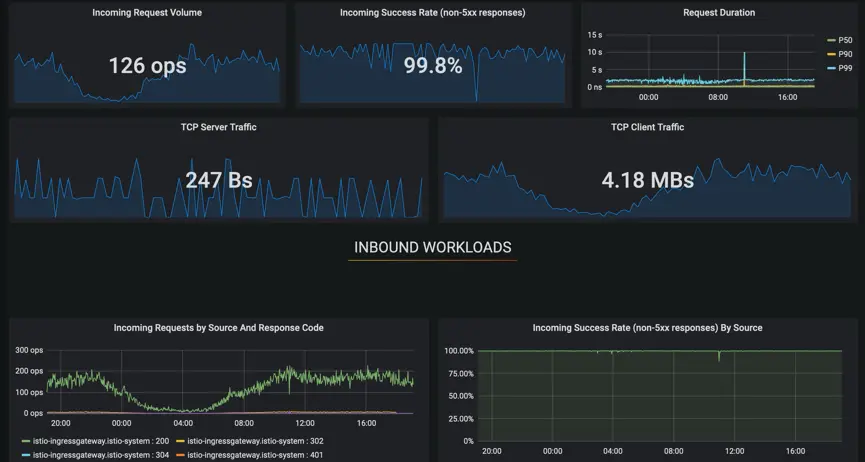Collapse the INBOUND WORKLOADS row header
Screen dimensions: 865x462
click(432, 247)
